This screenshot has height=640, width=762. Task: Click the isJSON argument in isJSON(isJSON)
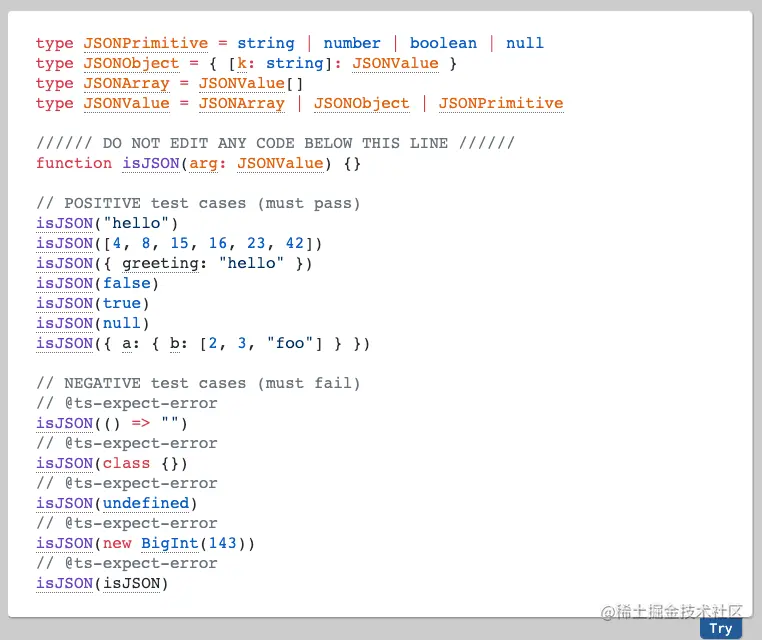click(131, 583)
